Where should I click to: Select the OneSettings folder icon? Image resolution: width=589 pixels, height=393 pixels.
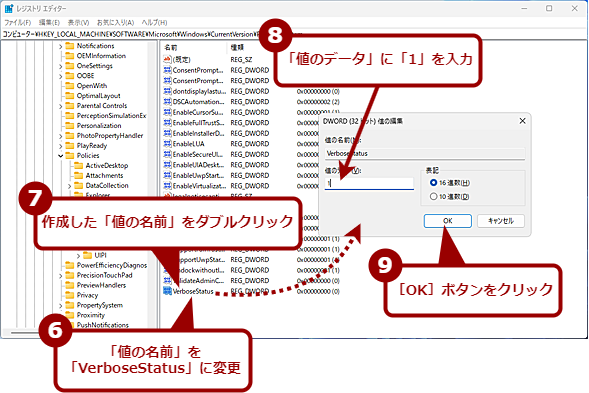(x=69, y=66)
